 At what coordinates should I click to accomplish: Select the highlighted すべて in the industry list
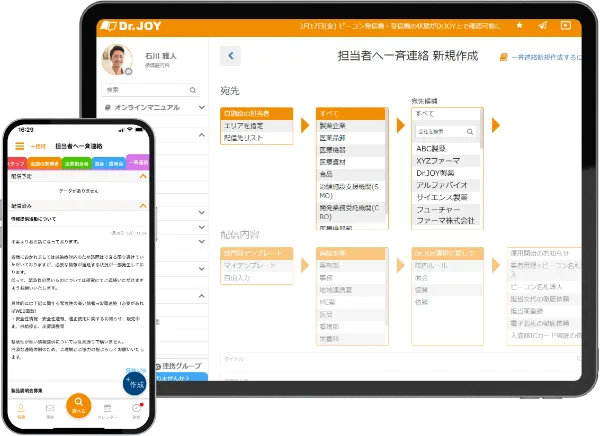[351, 114]
